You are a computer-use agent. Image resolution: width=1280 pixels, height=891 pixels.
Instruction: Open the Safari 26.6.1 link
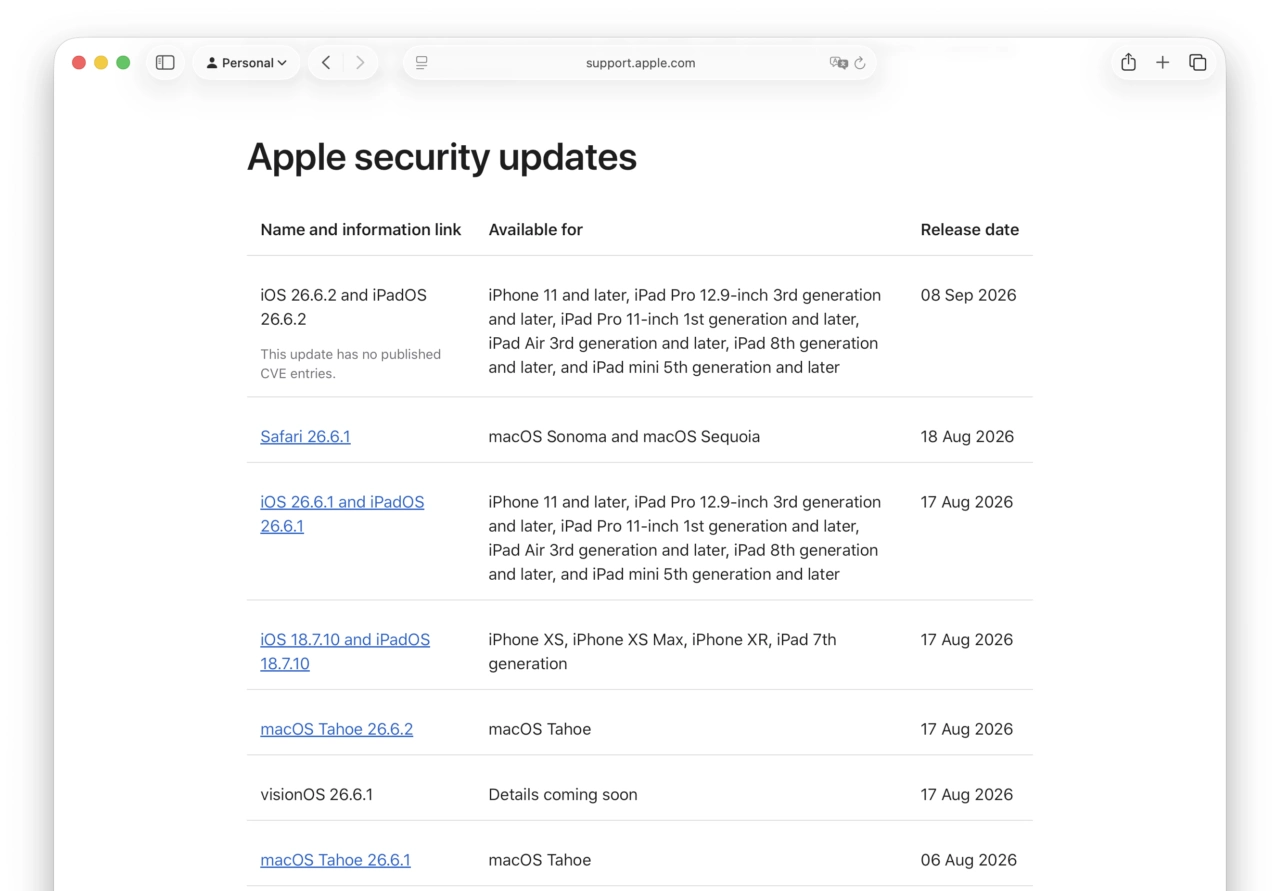[x=305, y=436]
